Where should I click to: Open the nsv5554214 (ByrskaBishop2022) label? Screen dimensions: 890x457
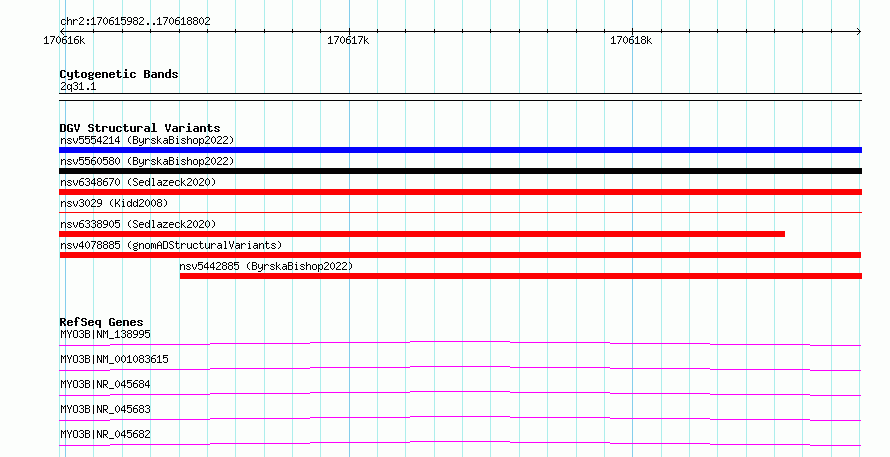[147, 140]
